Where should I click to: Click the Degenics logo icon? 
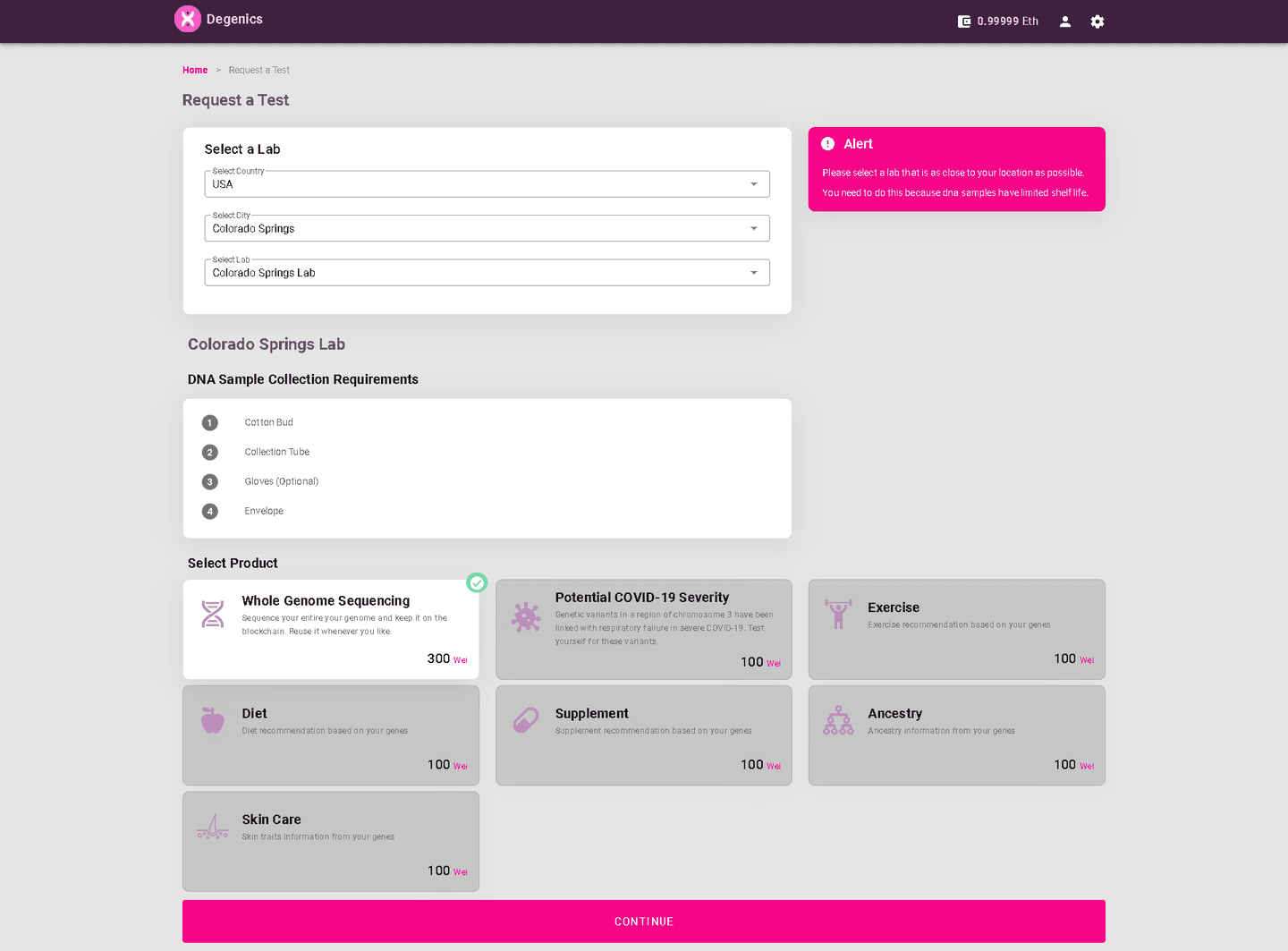point(188,19)
